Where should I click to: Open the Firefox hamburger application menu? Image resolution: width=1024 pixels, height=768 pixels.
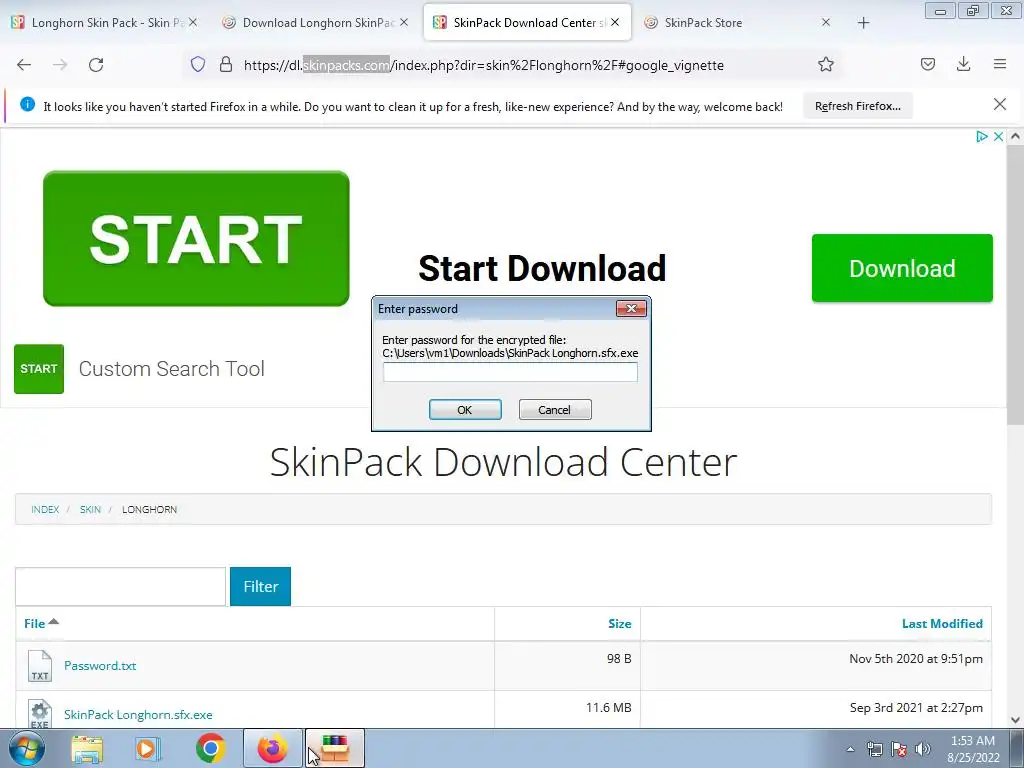(x=1000, y=64)
